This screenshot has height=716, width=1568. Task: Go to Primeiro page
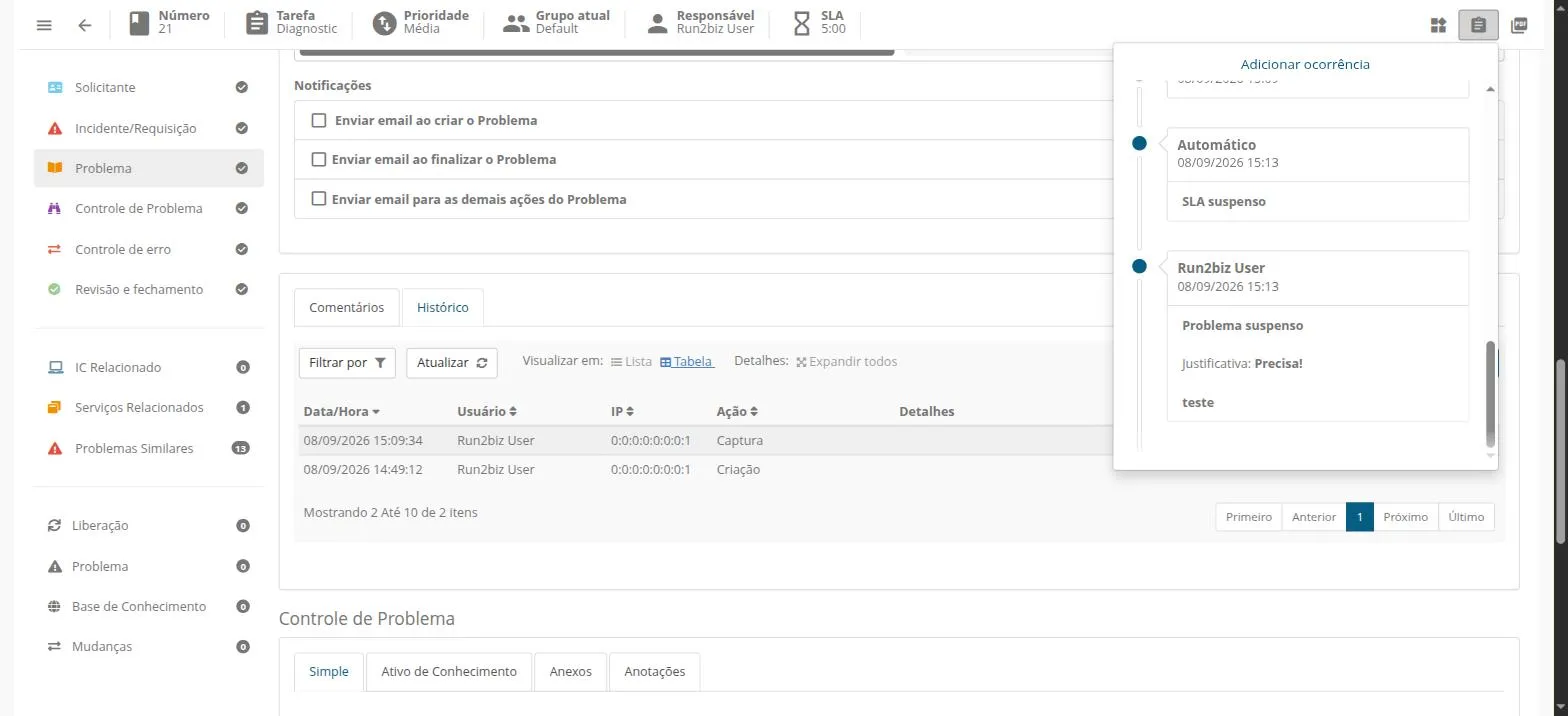pyautogui.click(x=1249, y=517)
